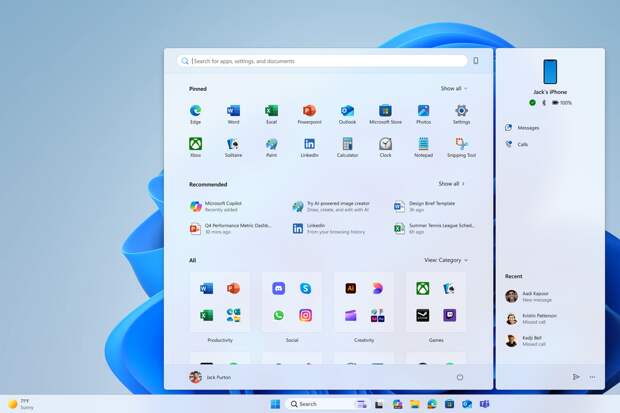This screenshot has width=620, height=413.
Task: Launch PowerPoint from pinned apps
Action: click(309, 111)
